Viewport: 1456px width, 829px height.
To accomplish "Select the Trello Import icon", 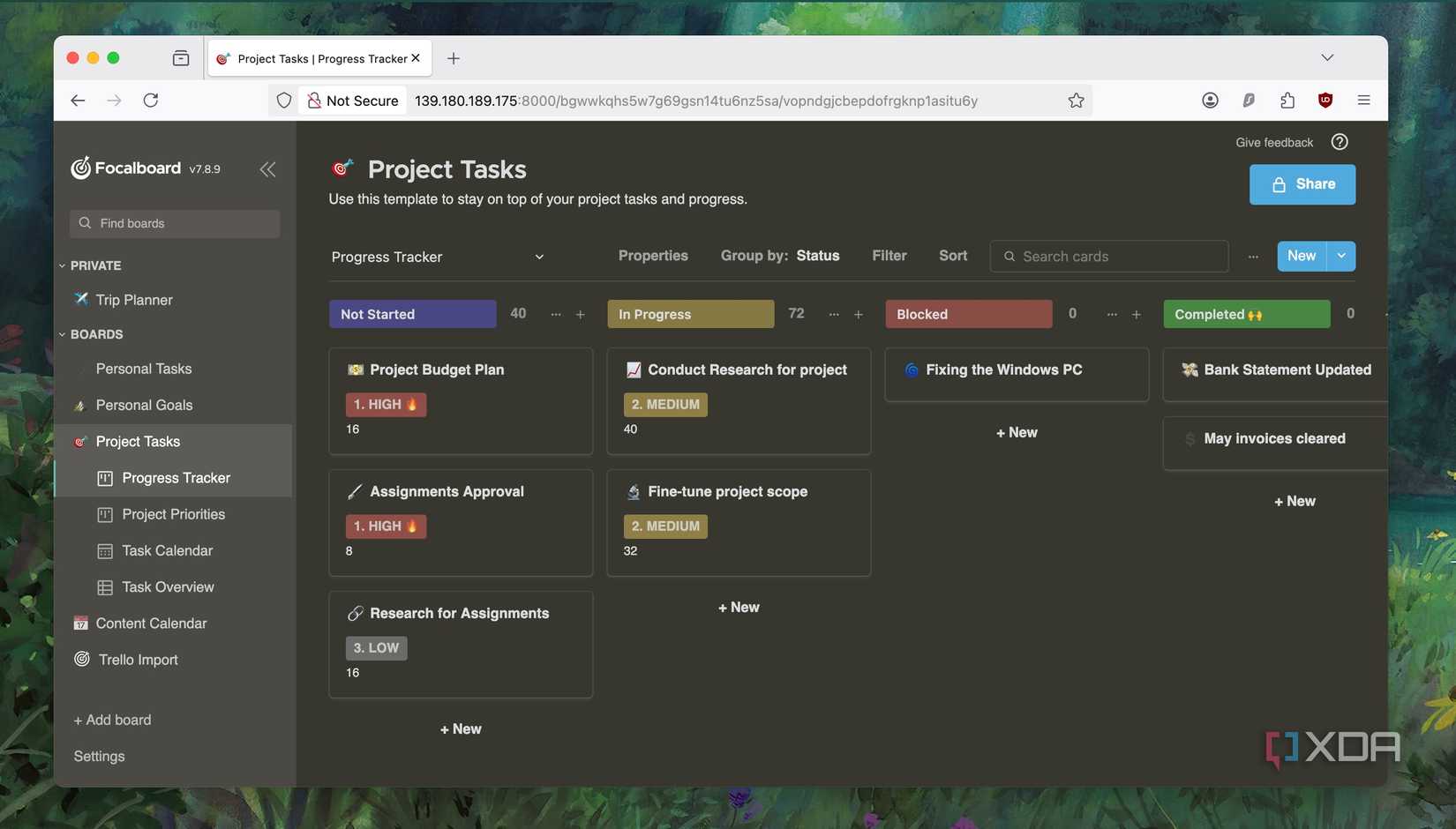I will click(x=81, y=659).
